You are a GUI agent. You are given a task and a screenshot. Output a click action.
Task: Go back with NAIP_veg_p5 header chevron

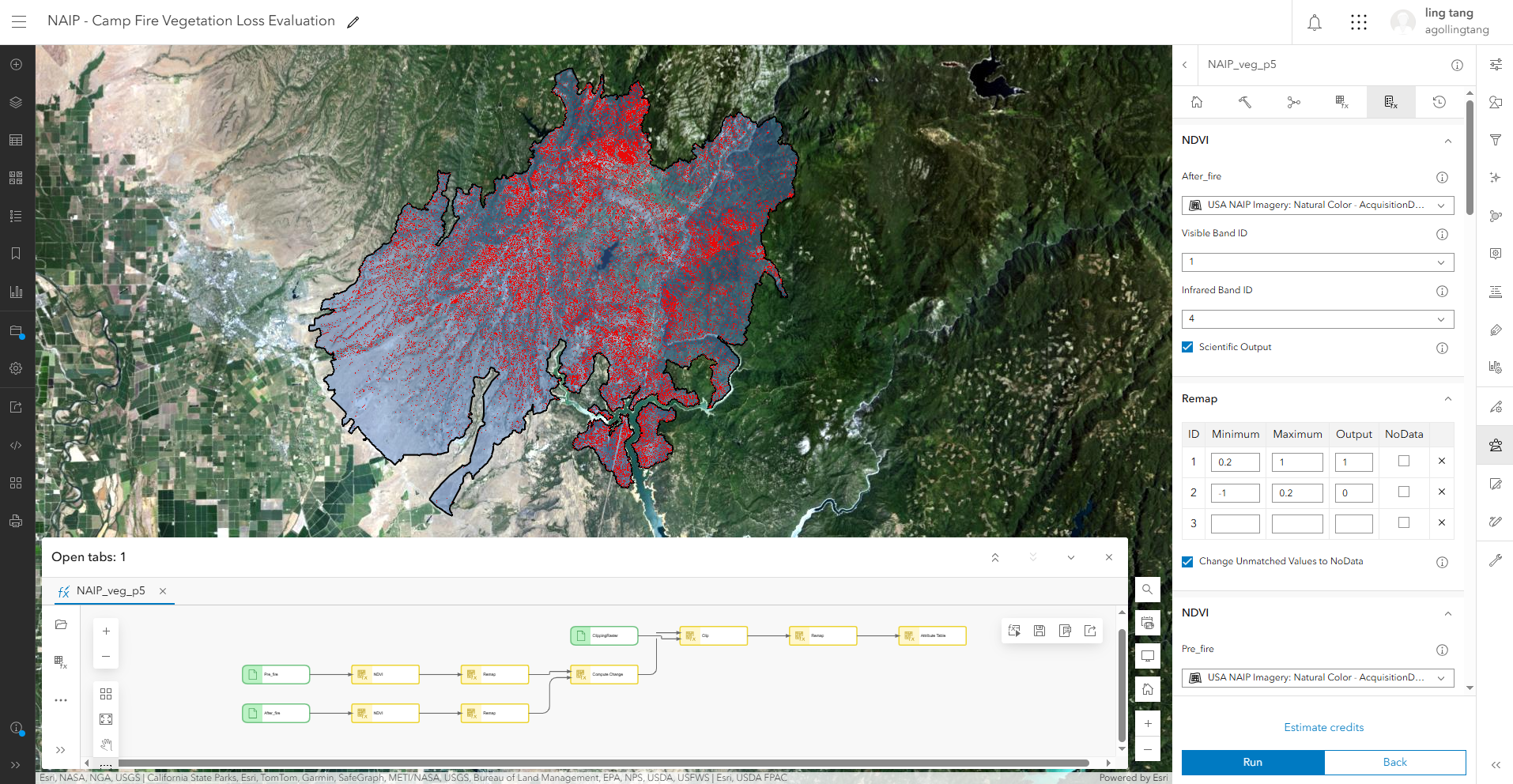[1185, 65]
